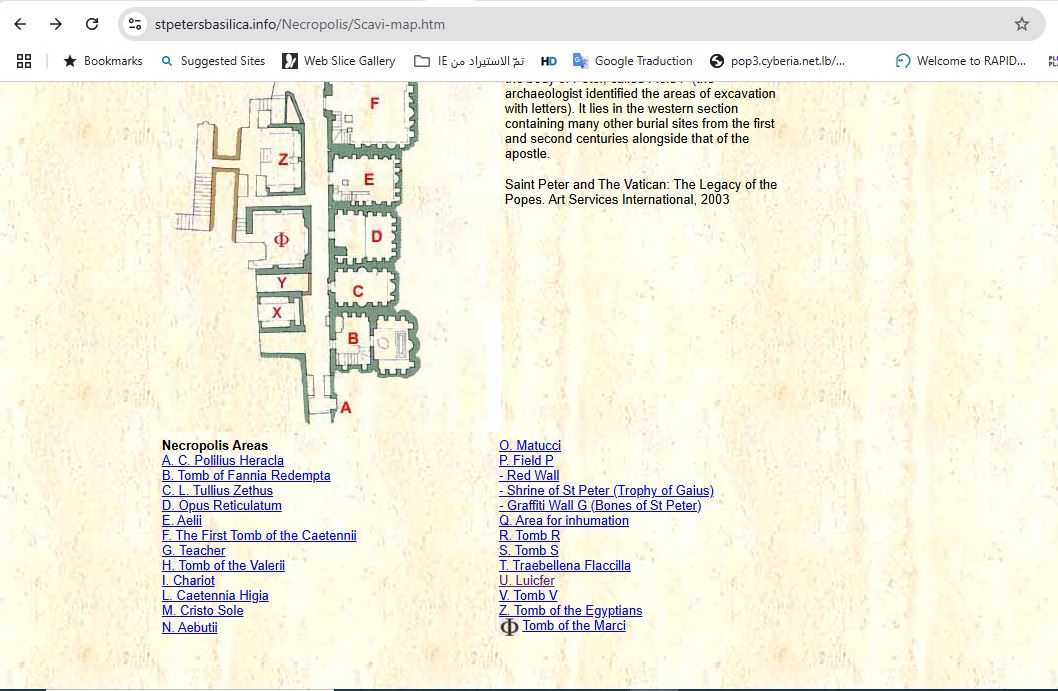Click the Tomb of the Marci link
The image size is (1058, 691).
click(x=573, y=626)
